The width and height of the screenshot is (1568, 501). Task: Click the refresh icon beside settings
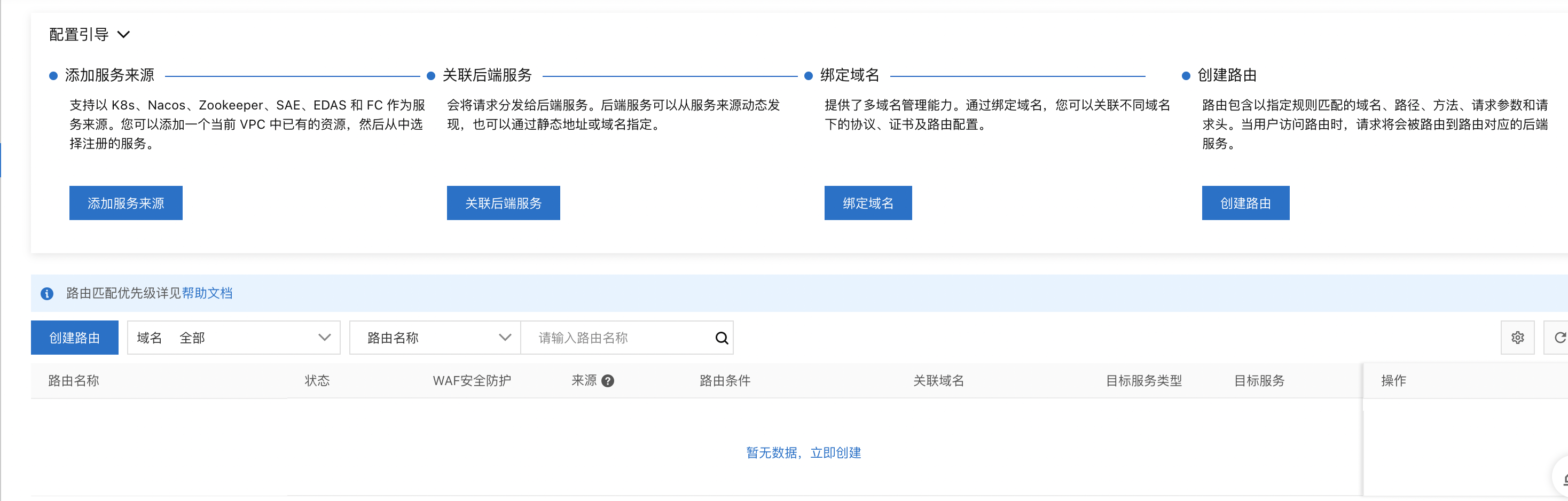[x=1558, y=338]
